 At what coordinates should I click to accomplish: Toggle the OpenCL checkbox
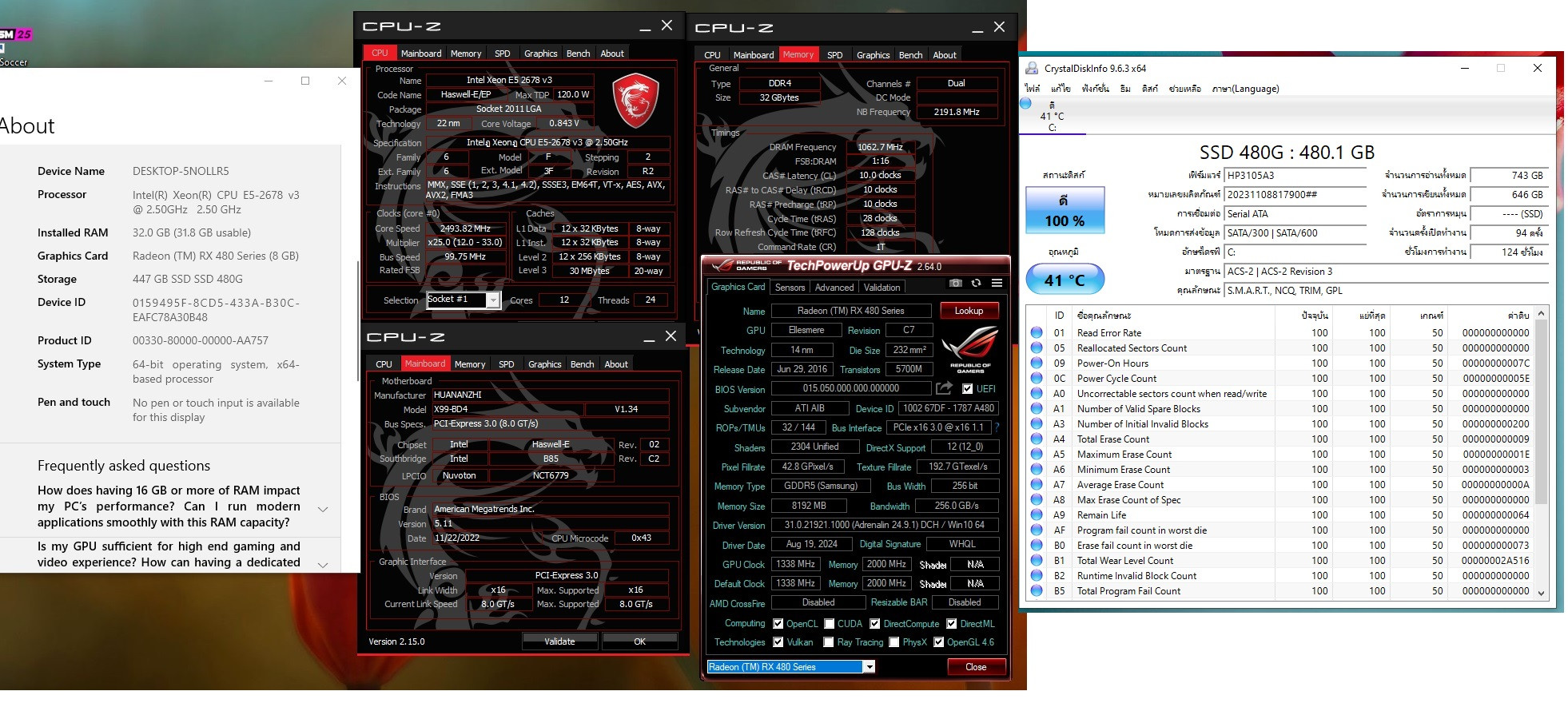pos(778,624)
